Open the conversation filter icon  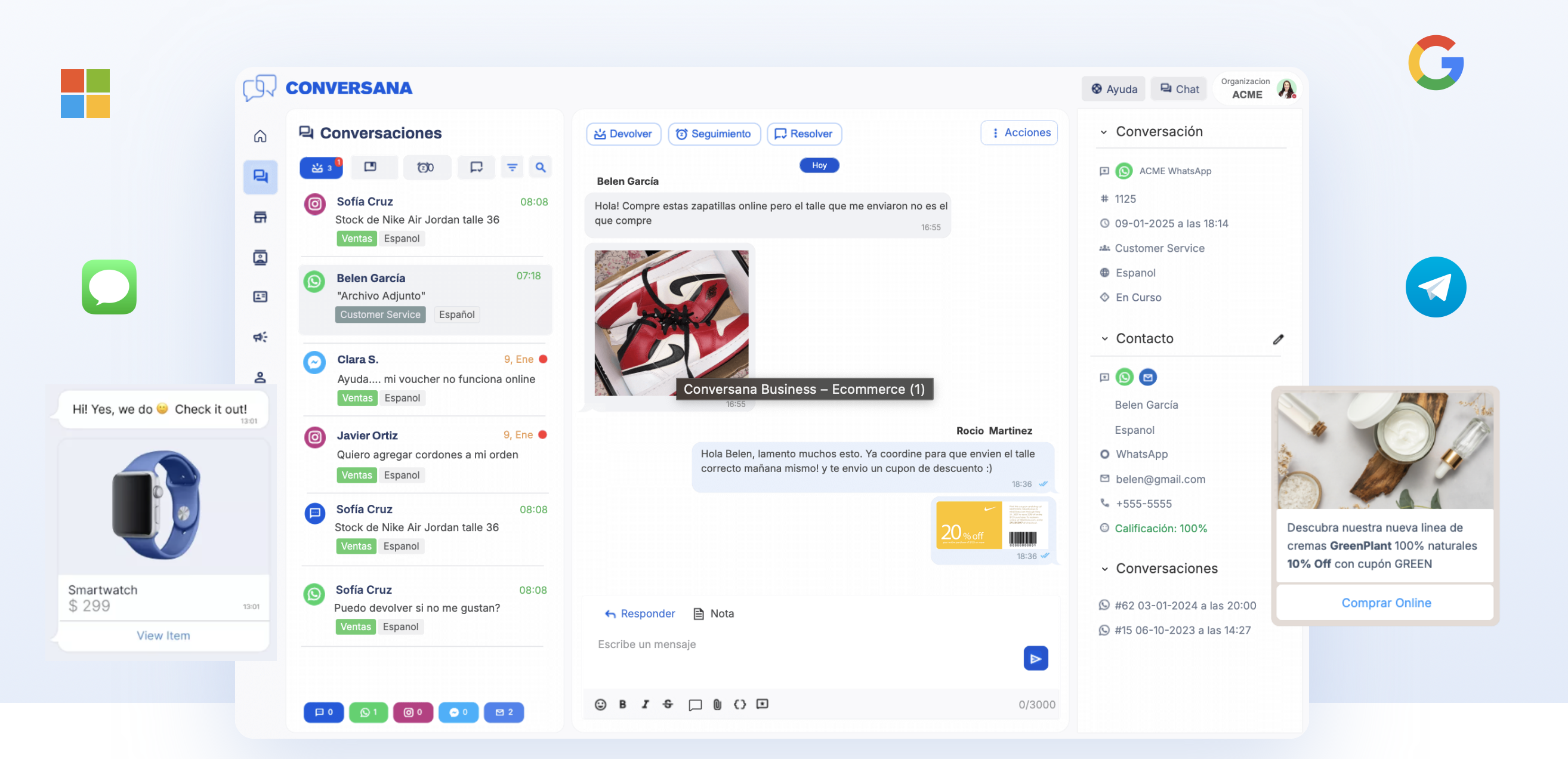(513, 166)
